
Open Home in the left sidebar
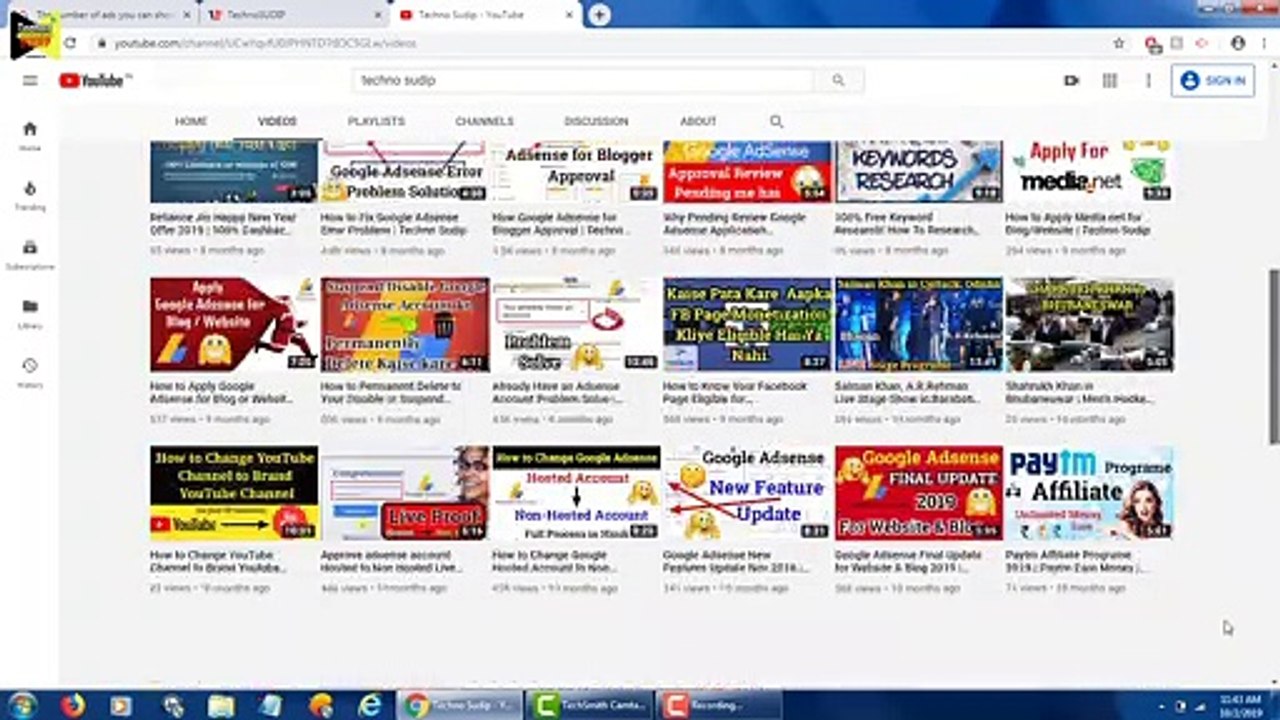click(30, 135)
